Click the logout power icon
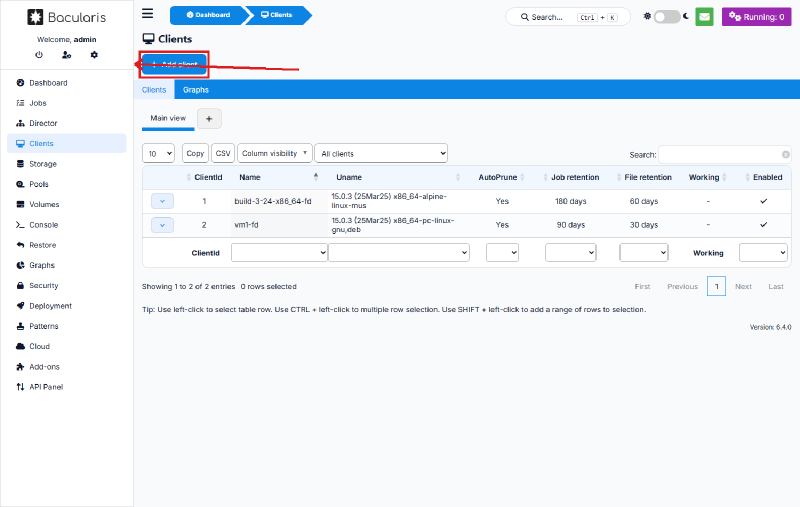 pos(39,55)
